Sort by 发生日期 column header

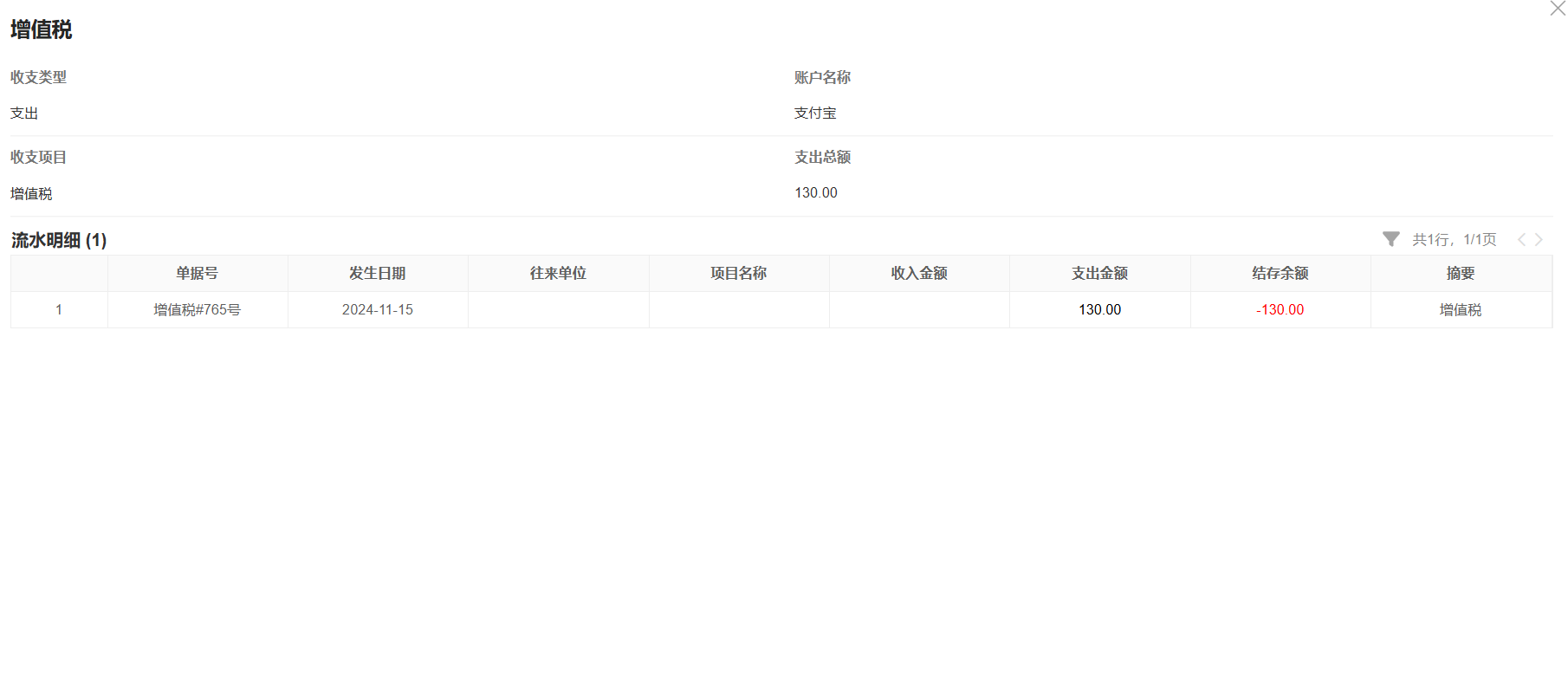pos(377,274)
